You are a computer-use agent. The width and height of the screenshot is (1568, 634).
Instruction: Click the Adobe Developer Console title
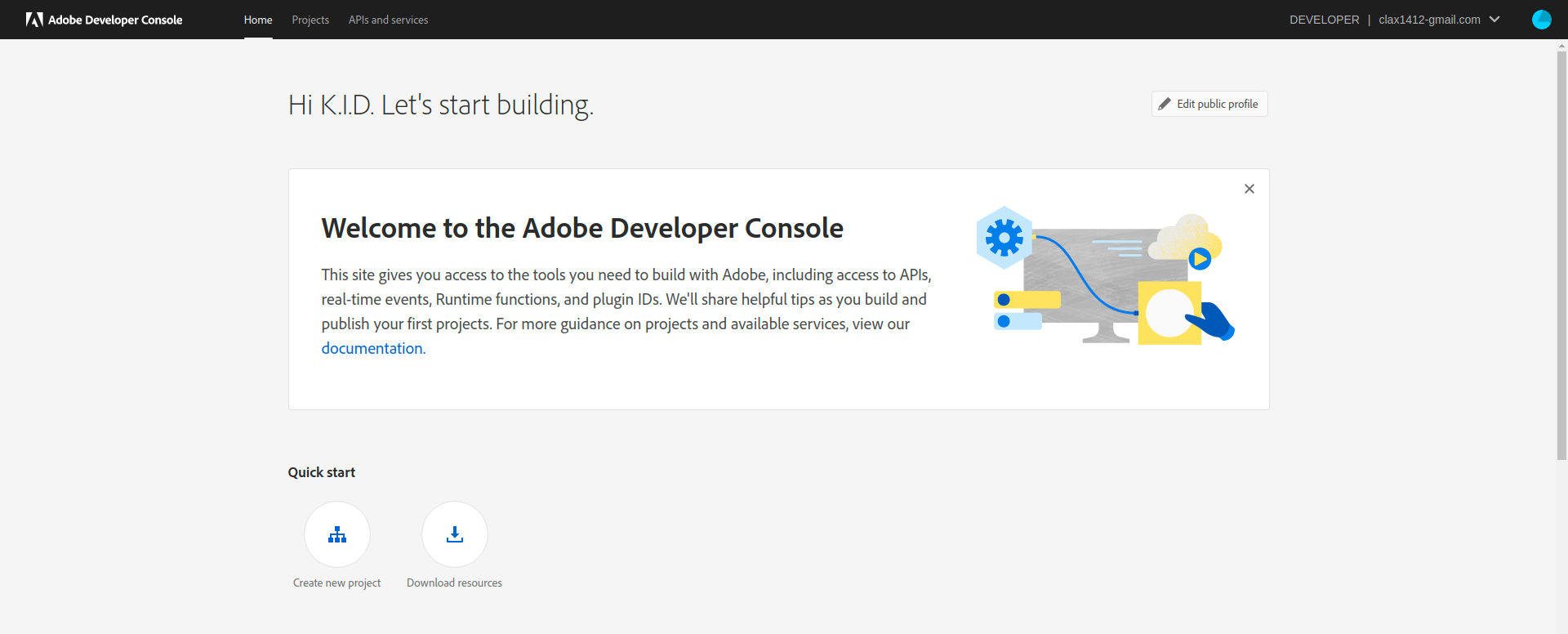tap(115, 20)
